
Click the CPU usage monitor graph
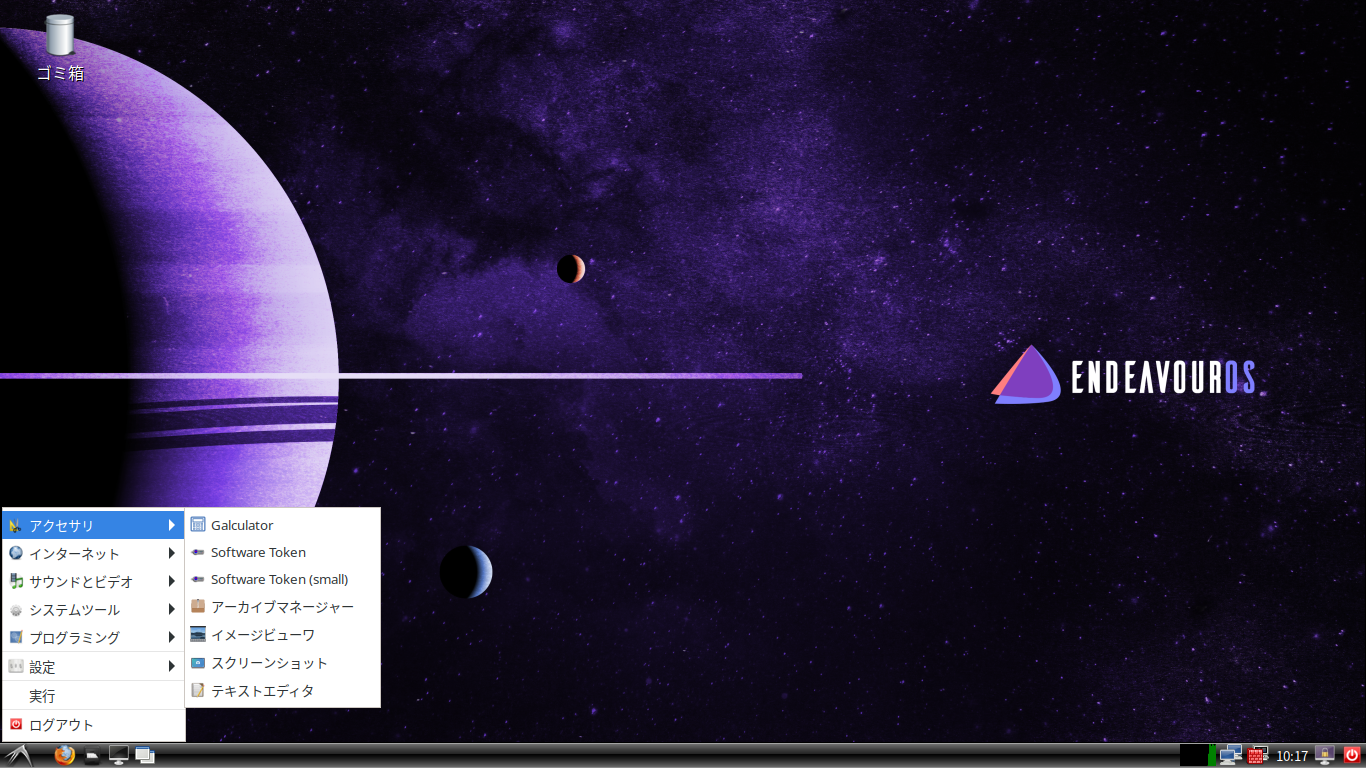[x=1198, y=755]
